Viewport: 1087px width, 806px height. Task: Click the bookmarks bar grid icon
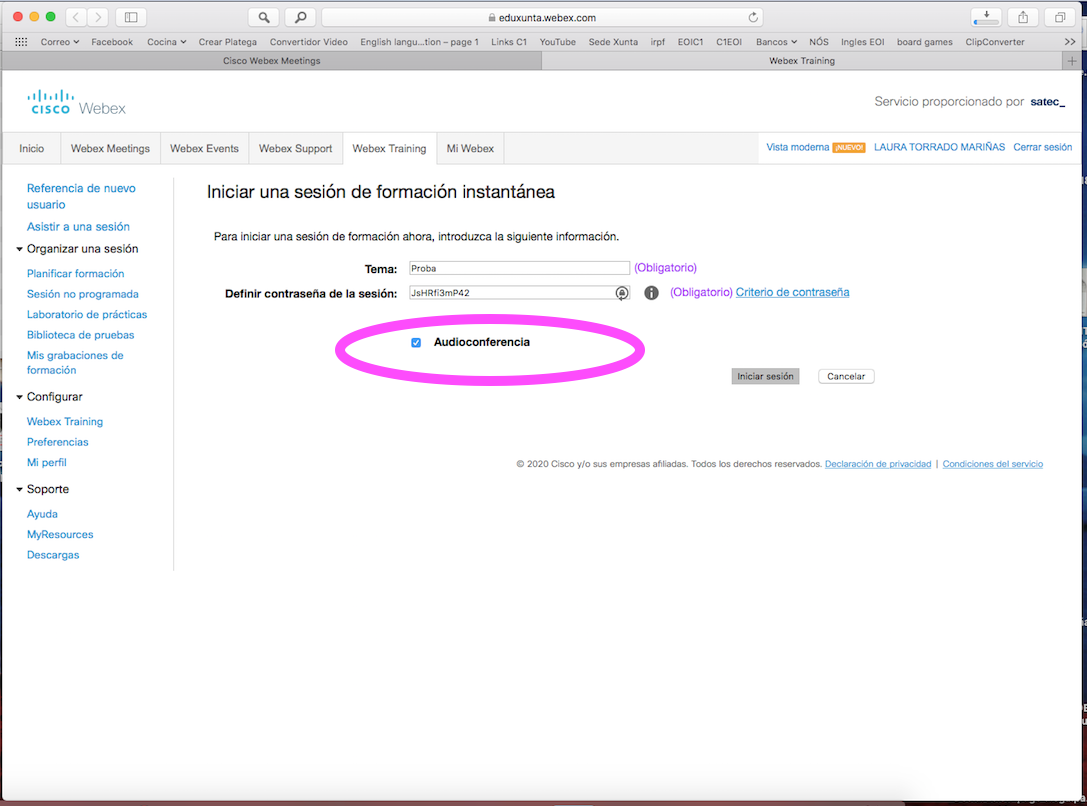click(x=21, y=42)
